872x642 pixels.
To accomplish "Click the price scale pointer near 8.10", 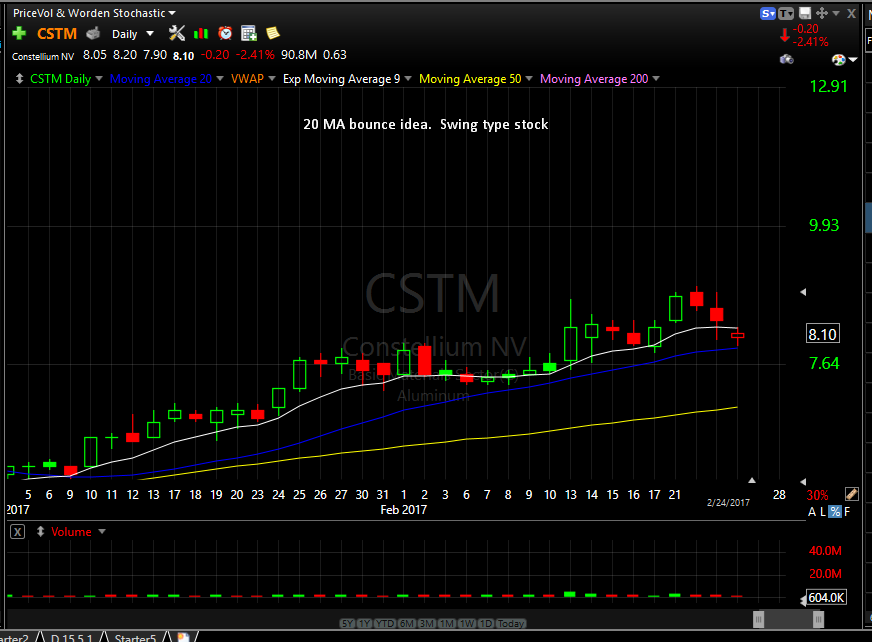I will click(x=802, y=292).
